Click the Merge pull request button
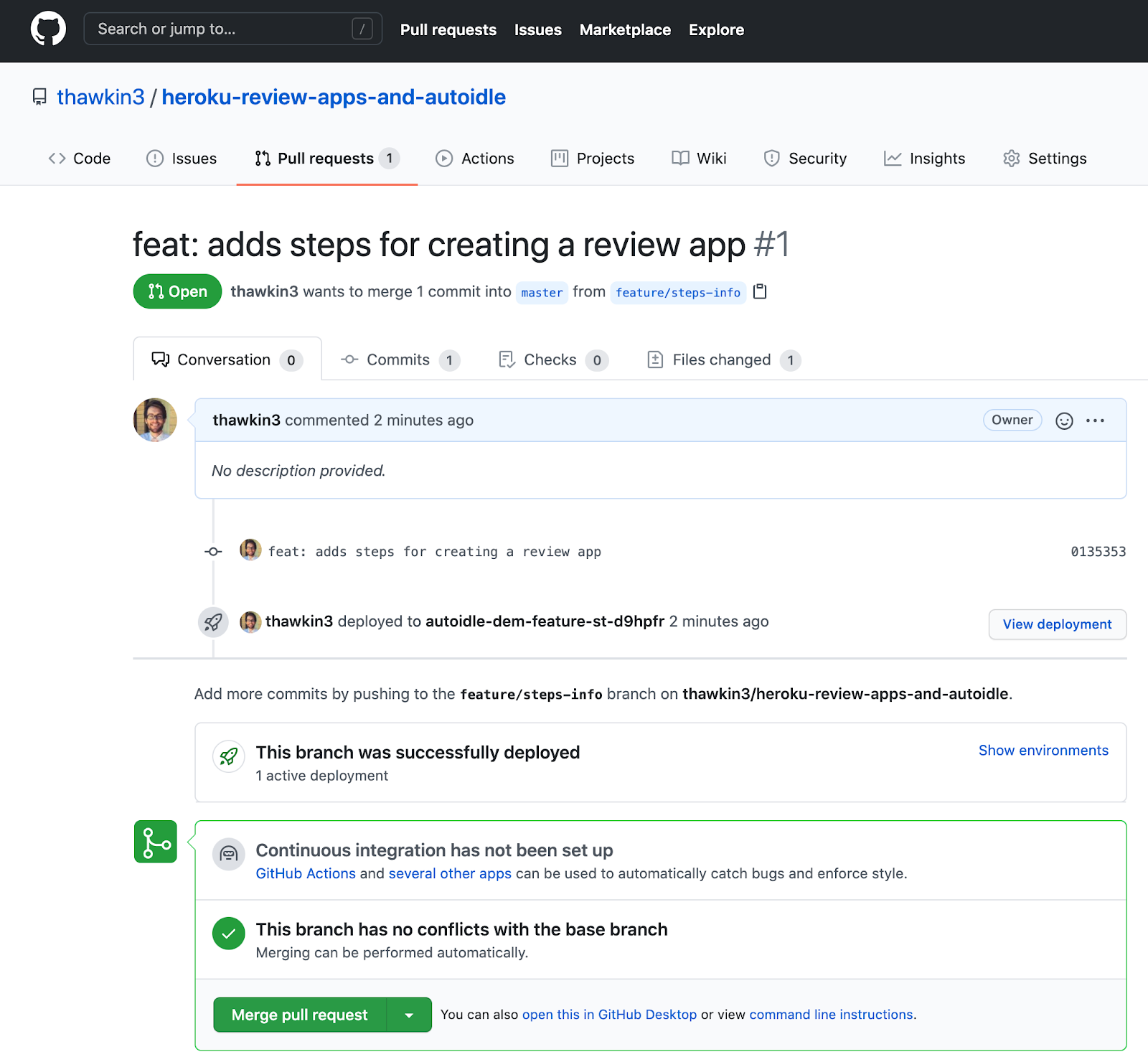 (300, 1015)
